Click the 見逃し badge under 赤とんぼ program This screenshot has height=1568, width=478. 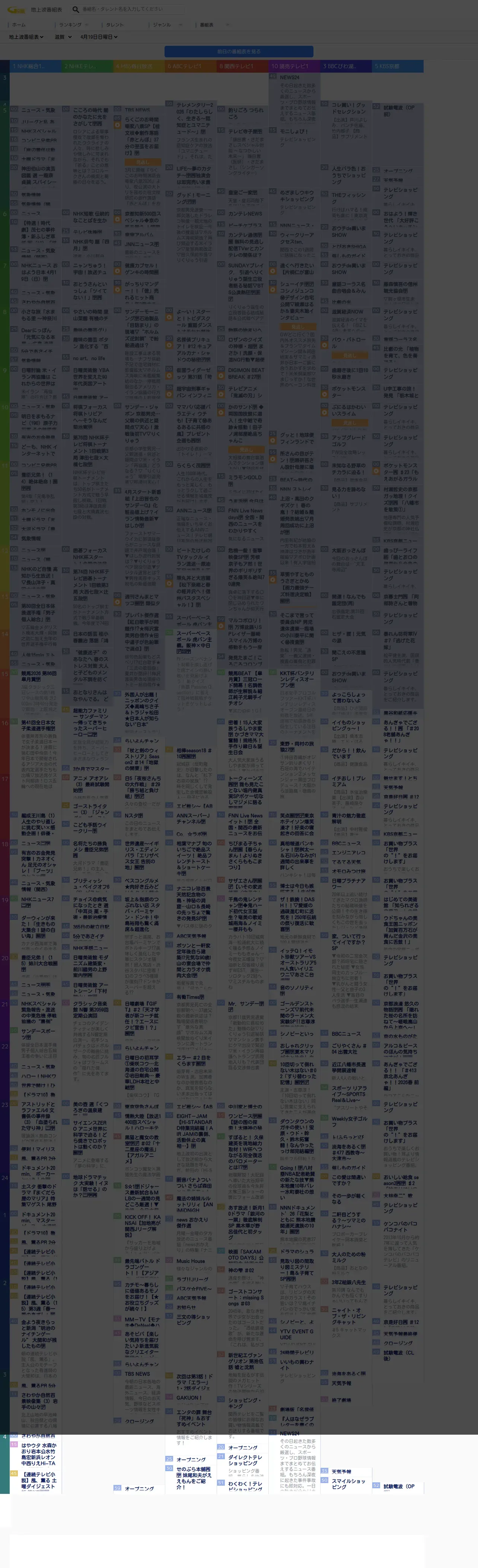(x=142, y=162)
